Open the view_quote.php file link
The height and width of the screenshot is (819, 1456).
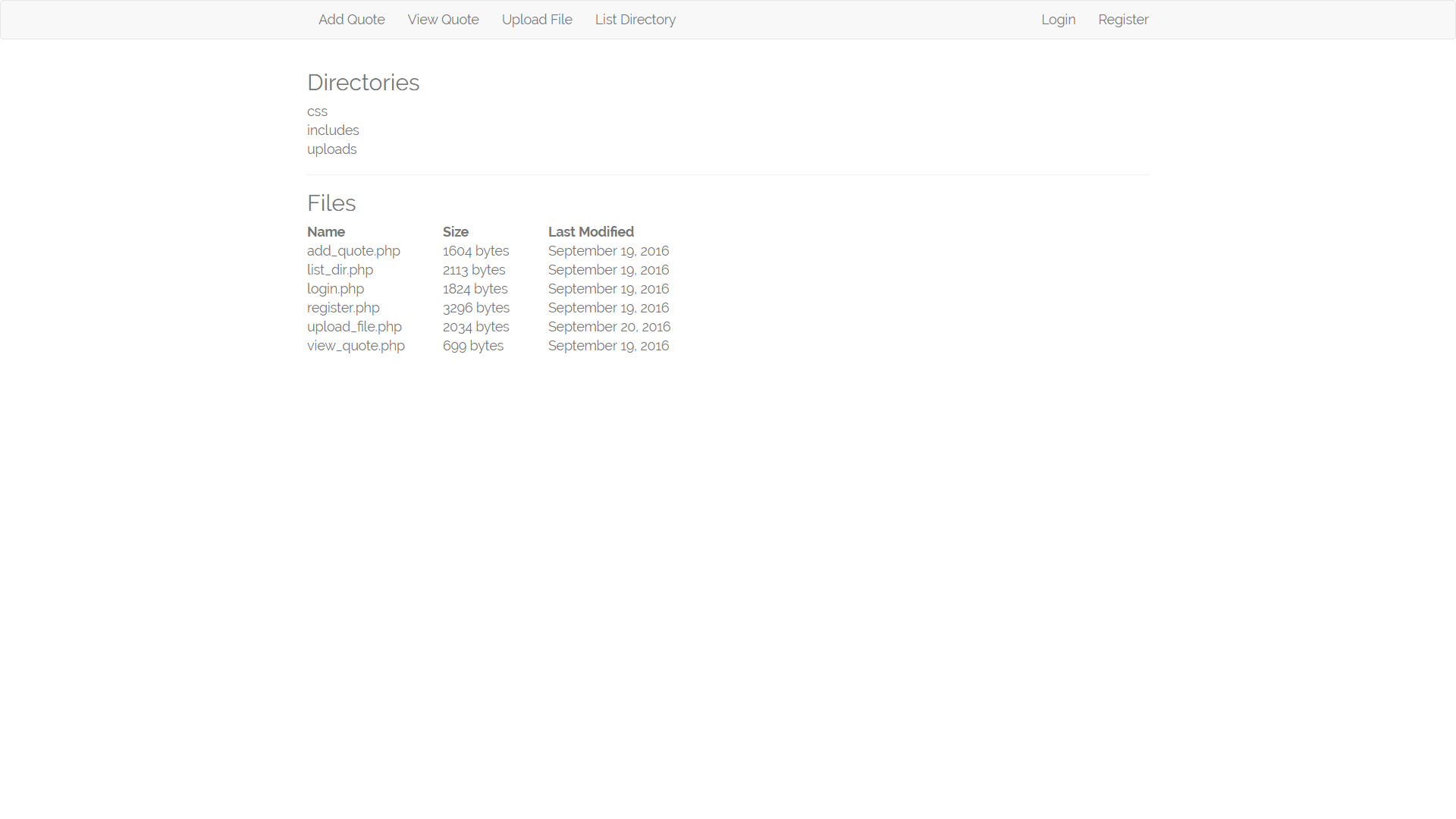pyautogui.click(x=356, y=345)
